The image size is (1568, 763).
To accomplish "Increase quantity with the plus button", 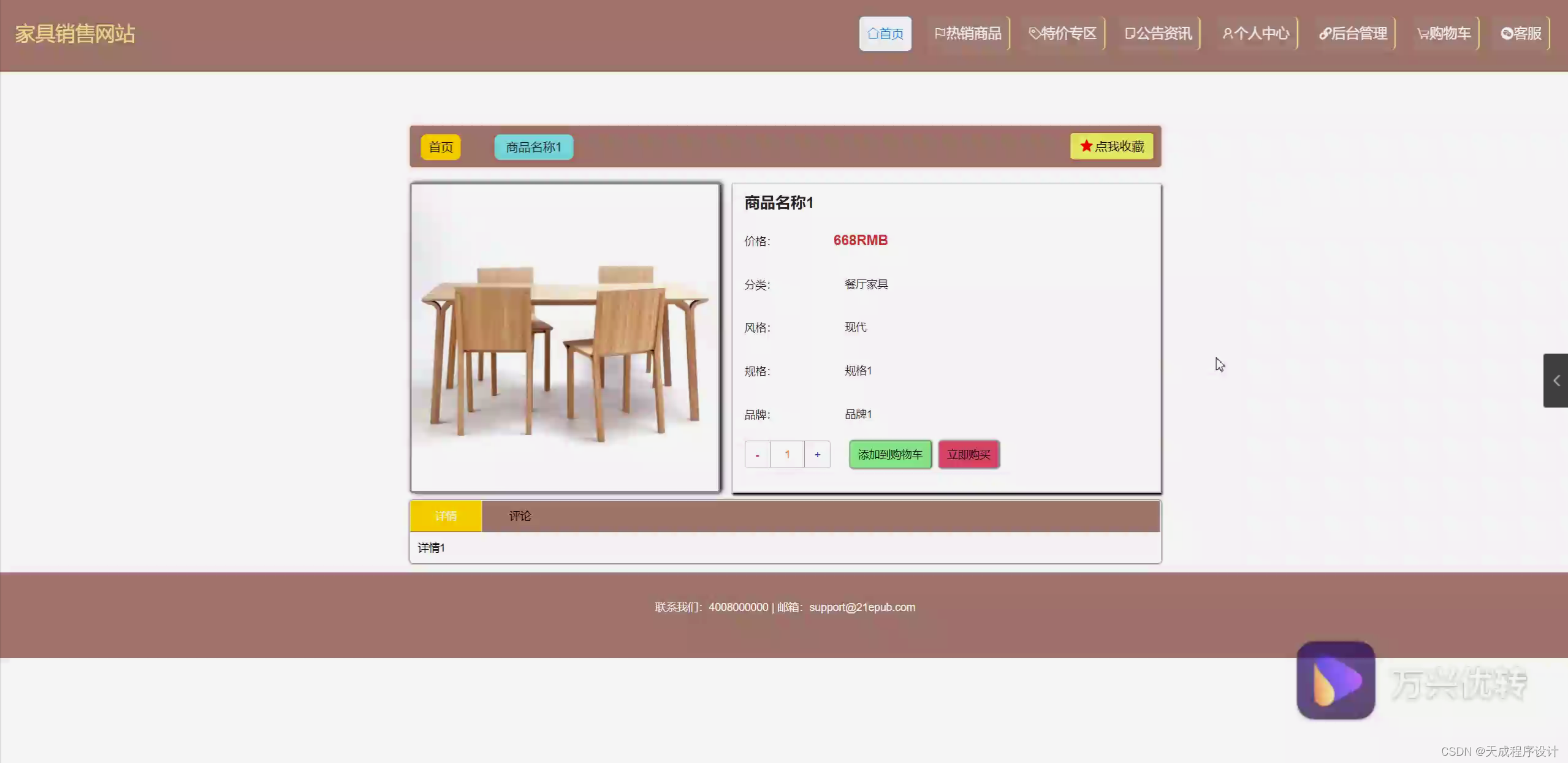I will coord(817,455).
